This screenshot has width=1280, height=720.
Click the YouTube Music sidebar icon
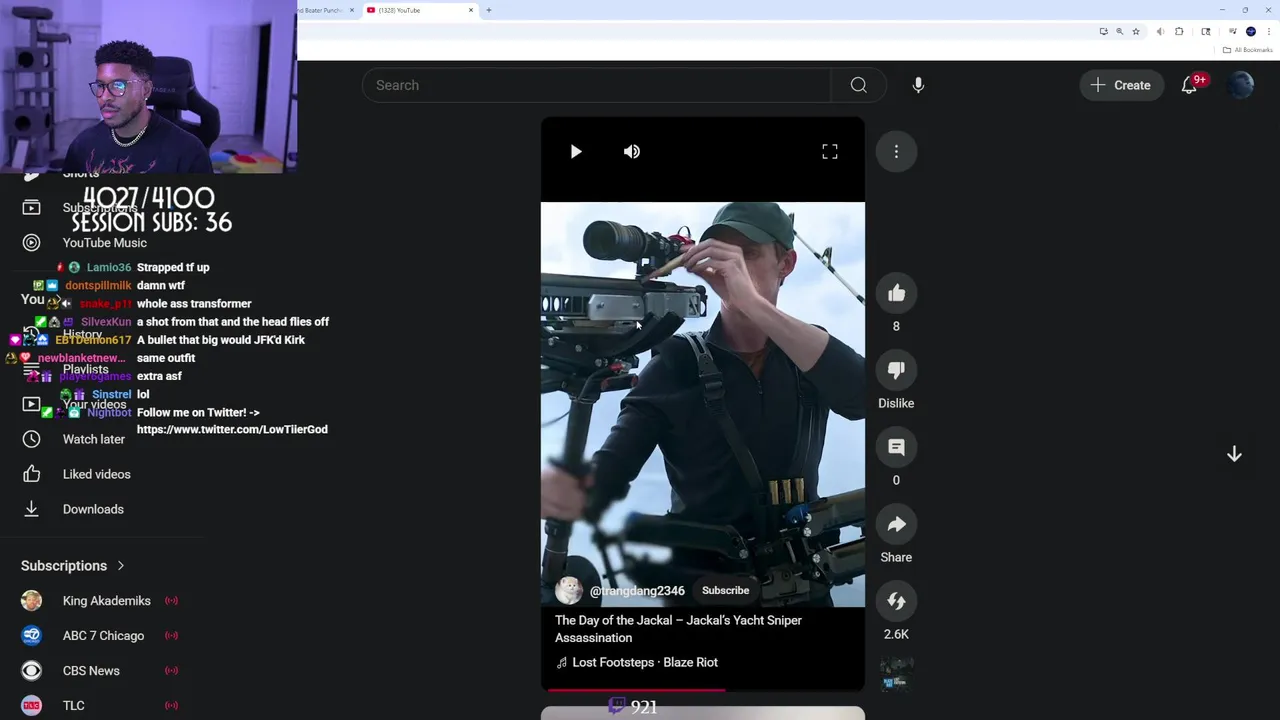click(x=32, y=242)
